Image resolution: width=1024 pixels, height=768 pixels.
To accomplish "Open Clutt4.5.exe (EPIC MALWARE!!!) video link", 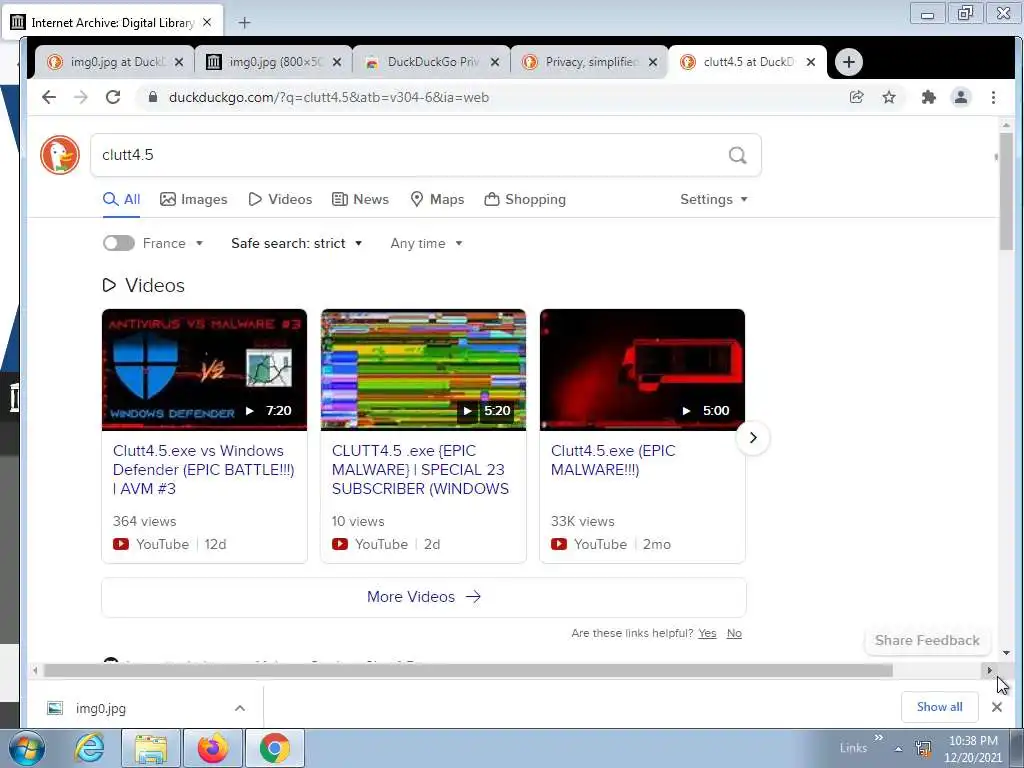I will tap(613, 460).
